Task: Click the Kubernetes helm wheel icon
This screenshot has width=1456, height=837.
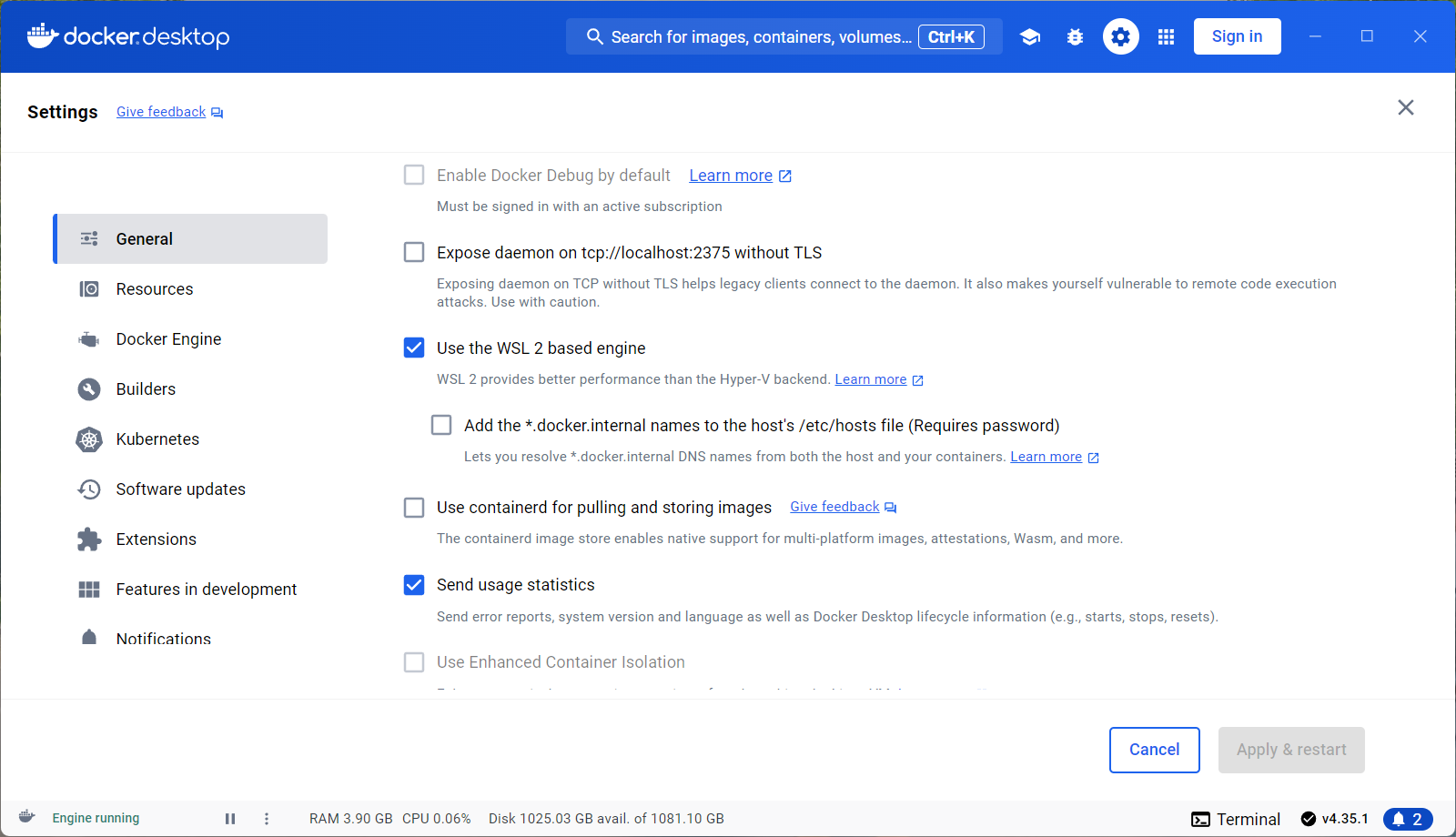Action: (89, 439)
